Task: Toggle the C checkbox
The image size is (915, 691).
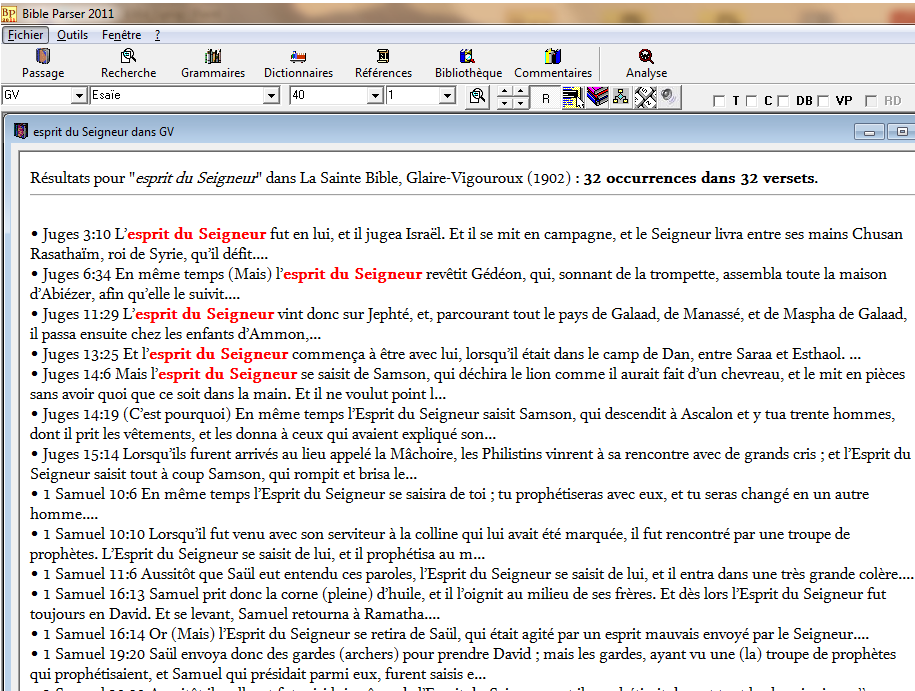Action: click(x=752, y=101)
